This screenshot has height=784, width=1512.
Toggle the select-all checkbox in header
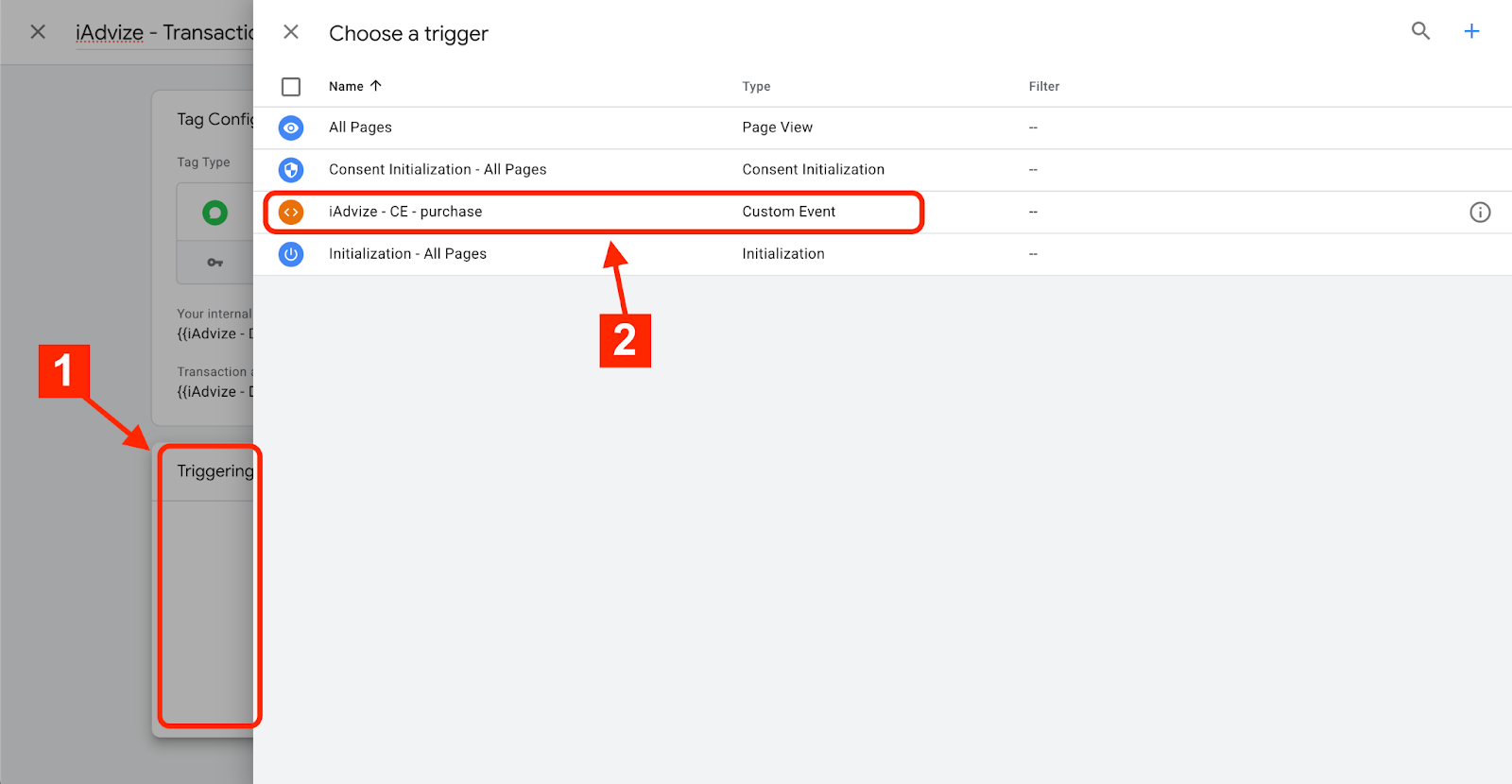tap(291, 87)
